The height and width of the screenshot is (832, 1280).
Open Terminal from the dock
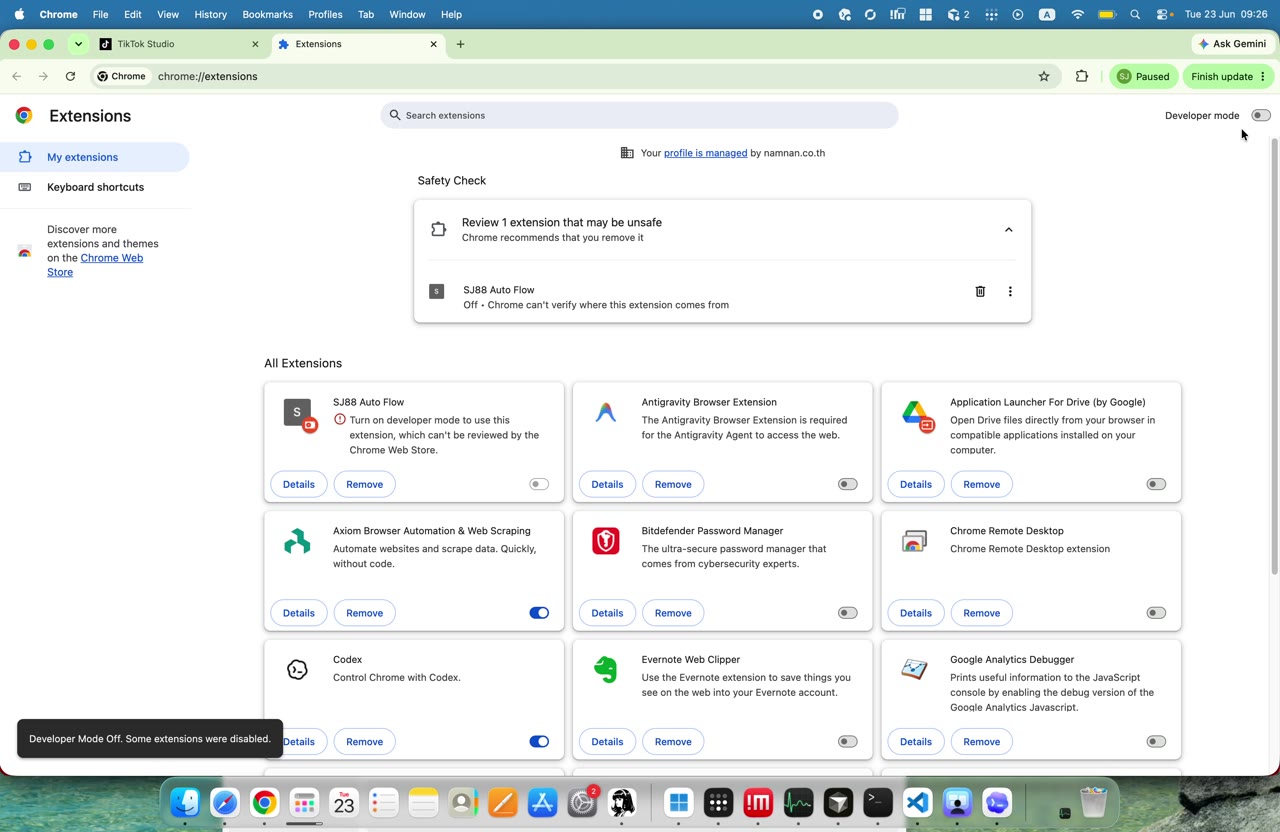[x=878, y=802]
